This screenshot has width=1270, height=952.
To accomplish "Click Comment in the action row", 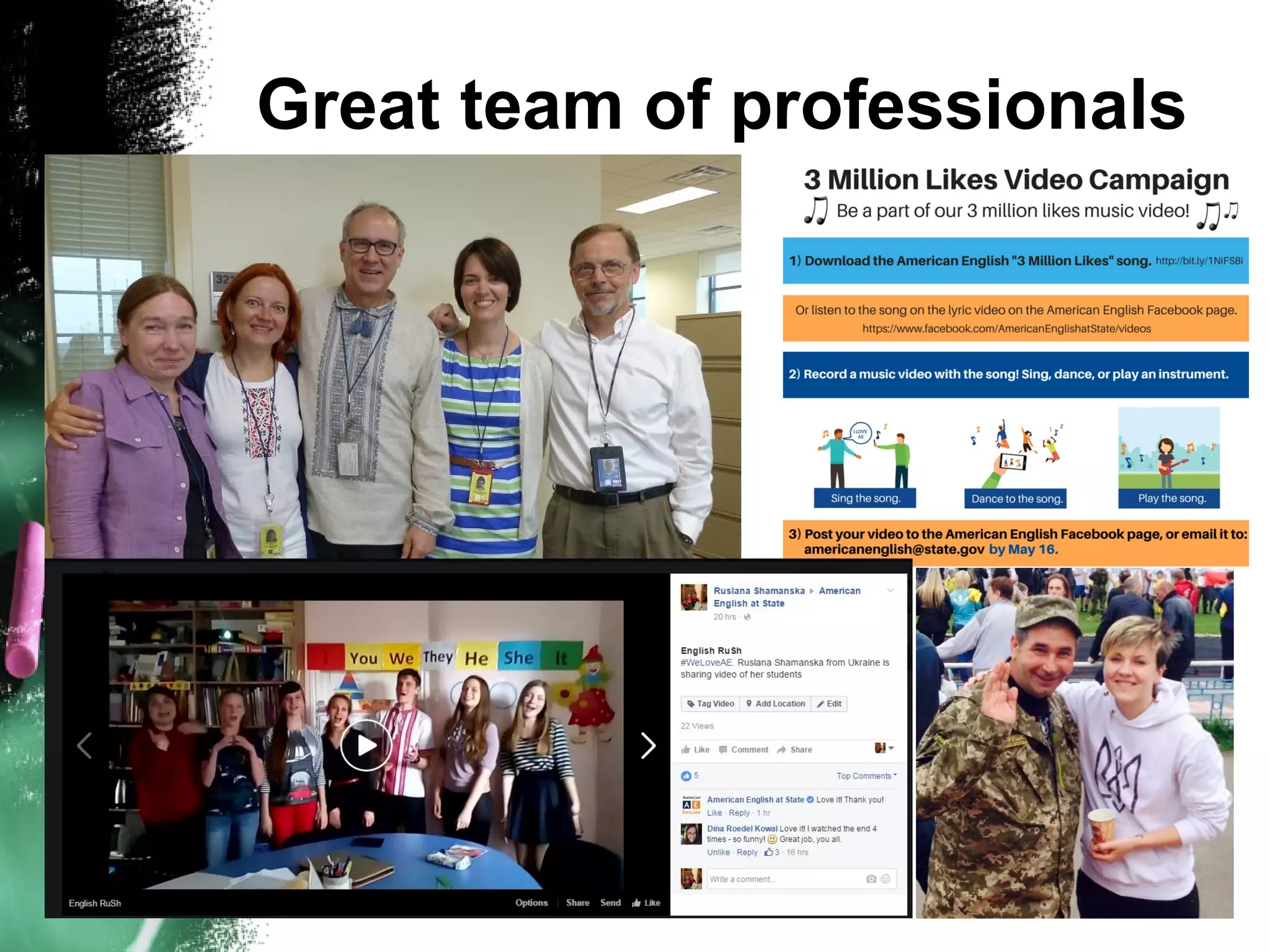I will 744,749.
